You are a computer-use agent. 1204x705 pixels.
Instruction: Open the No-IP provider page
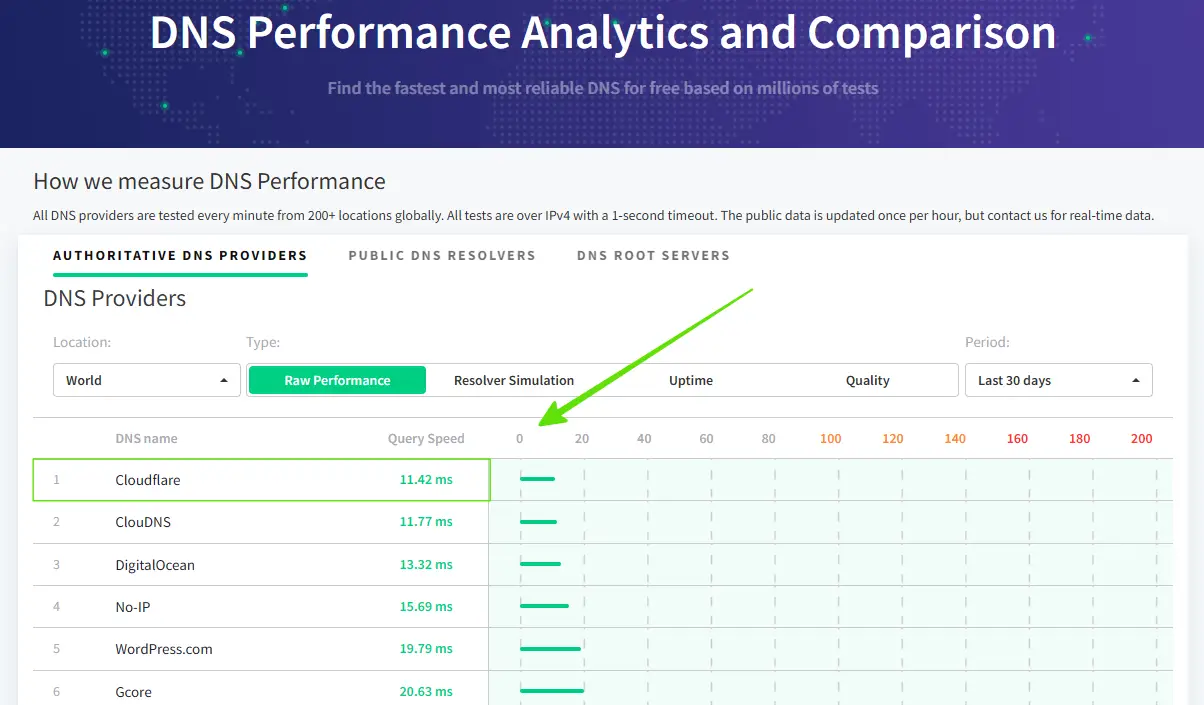click(133, 607)
